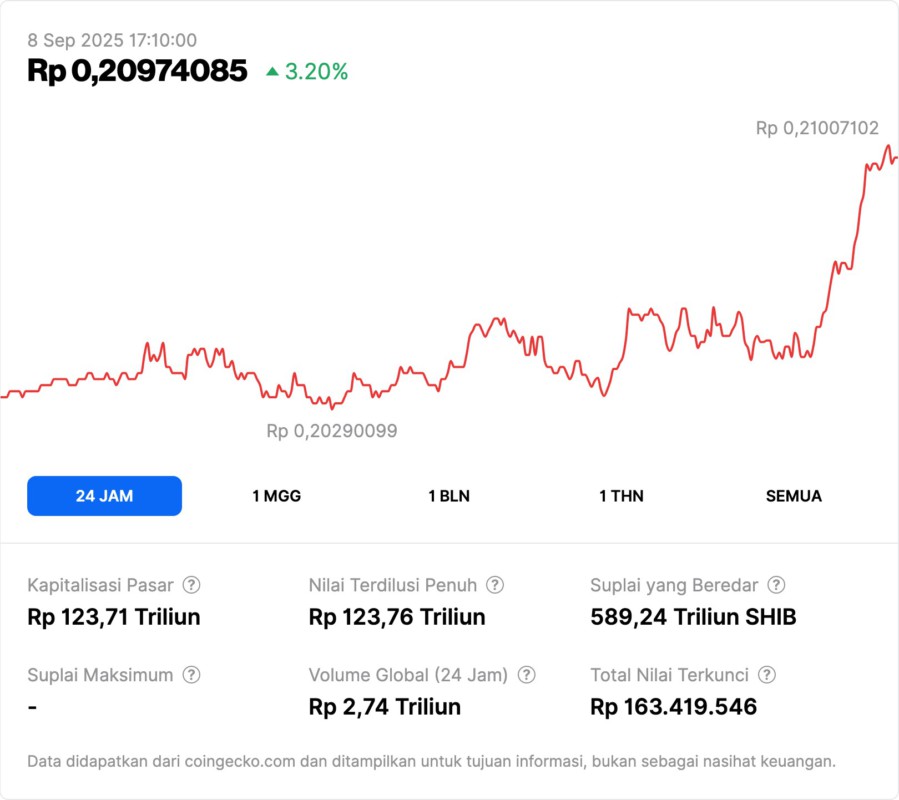Click the 3.20% change percentage
The height and width of the screenshot is (800, 899).
coord(316,72)
